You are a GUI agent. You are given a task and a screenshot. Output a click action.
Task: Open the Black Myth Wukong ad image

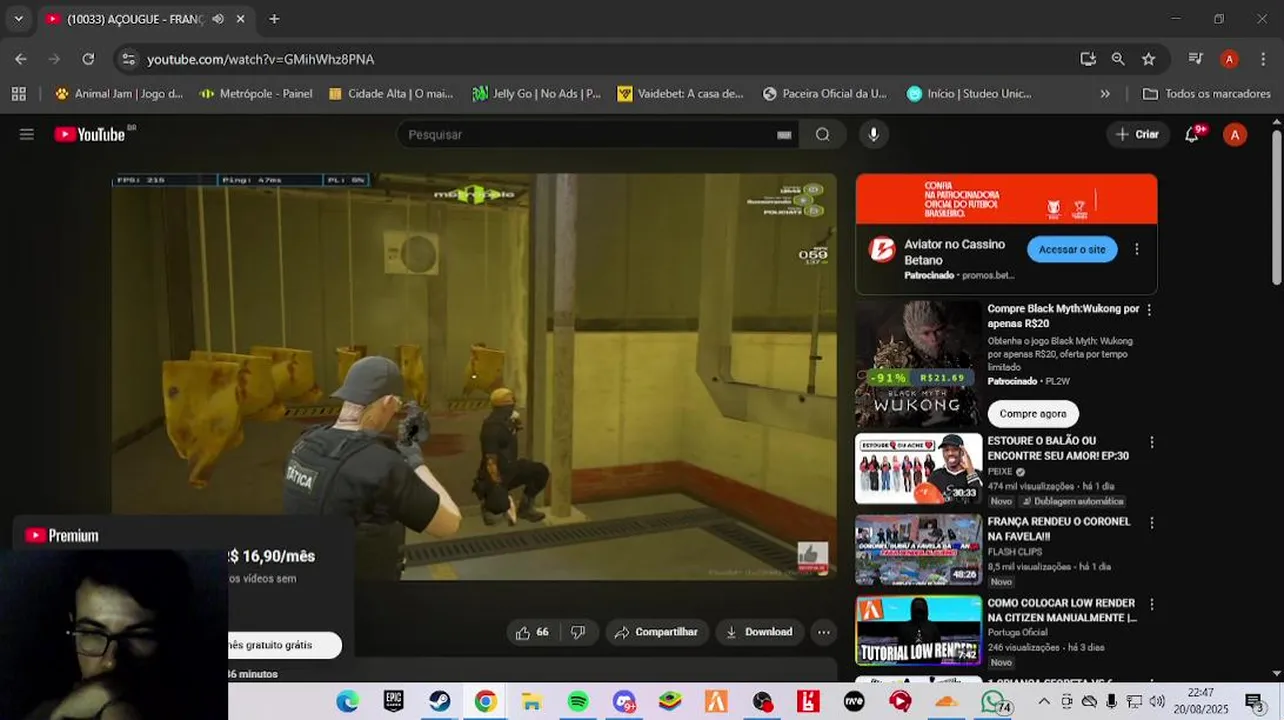pos(918,364)
